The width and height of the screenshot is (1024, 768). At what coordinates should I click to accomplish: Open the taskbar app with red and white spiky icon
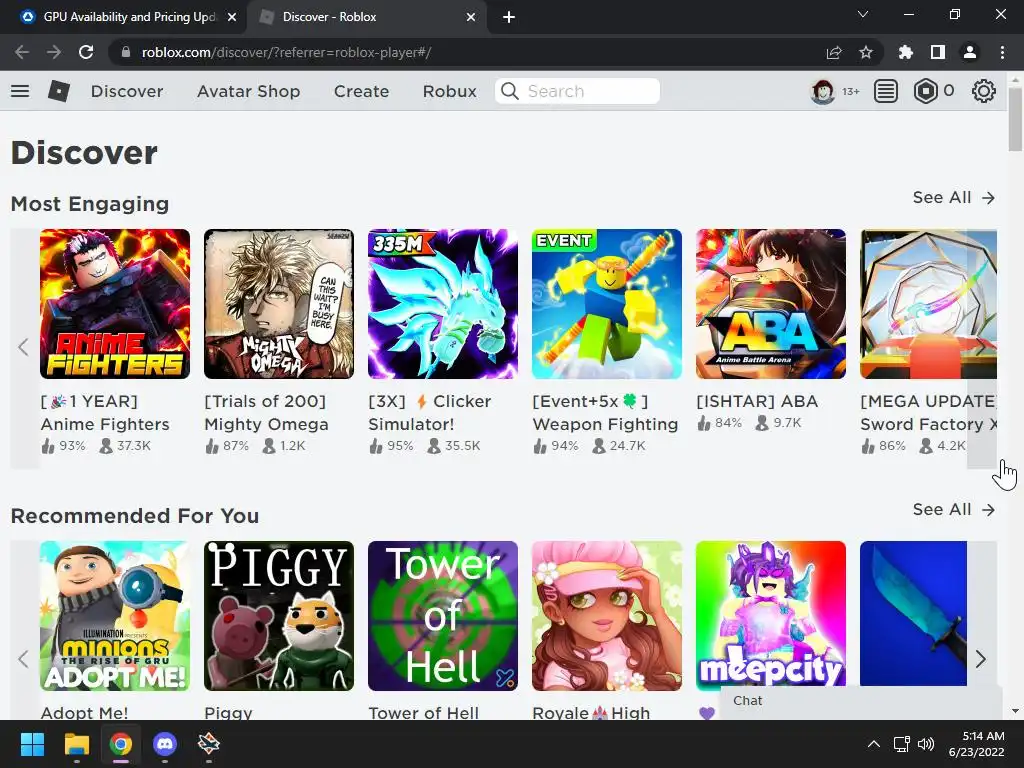pyautogui.click(x=208, y=744)
